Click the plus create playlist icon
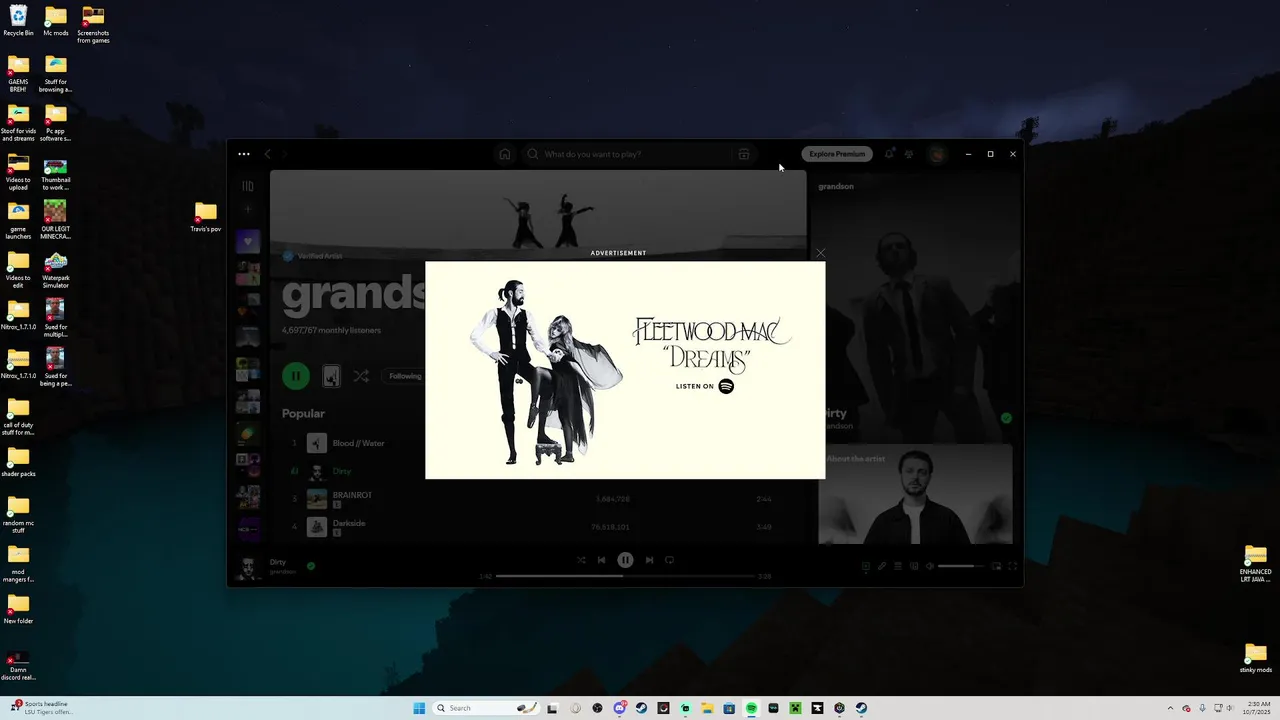This screenshot has width=1280, height=720. [247, 210]
